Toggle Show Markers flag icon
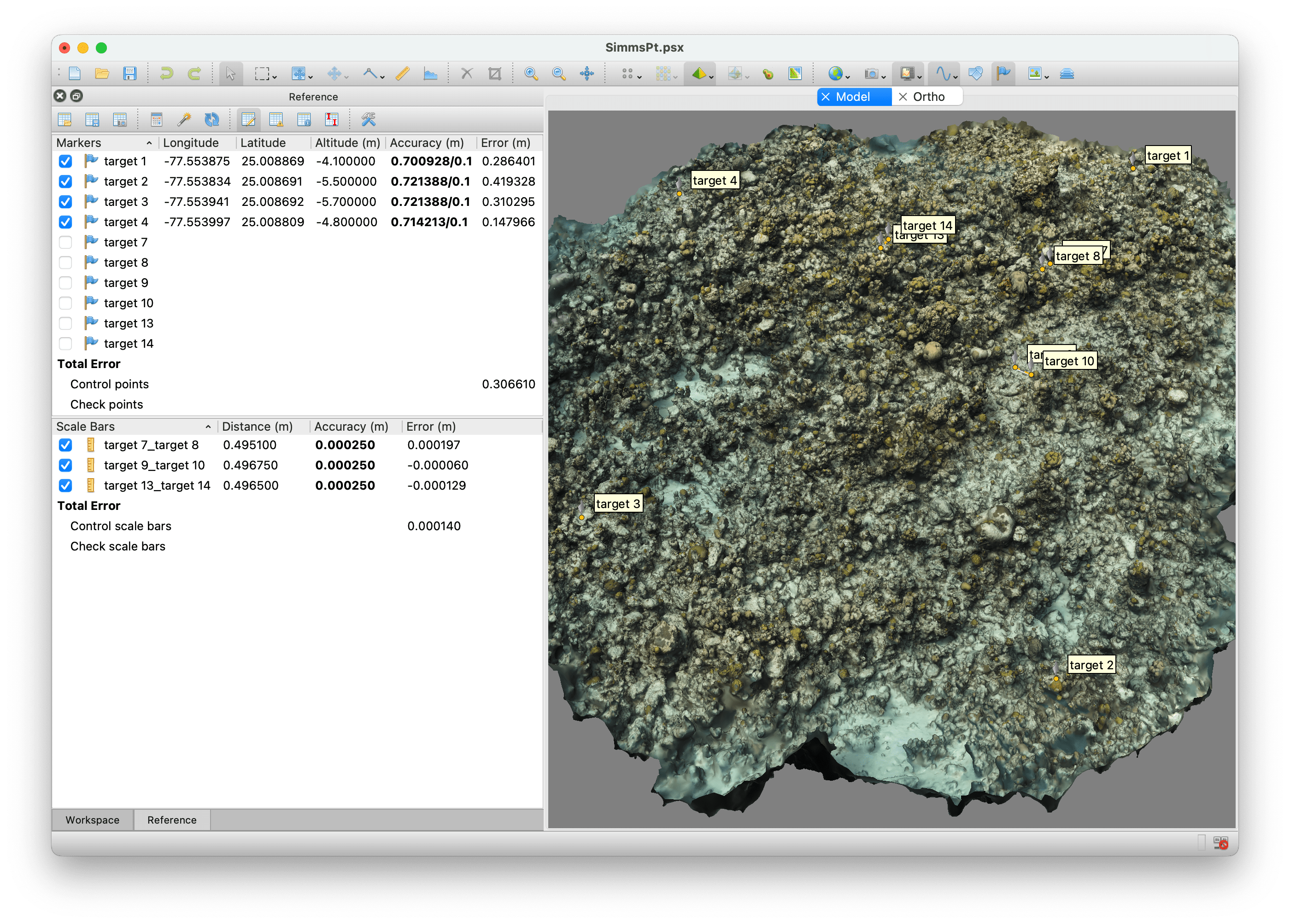 pos(1003,73)
